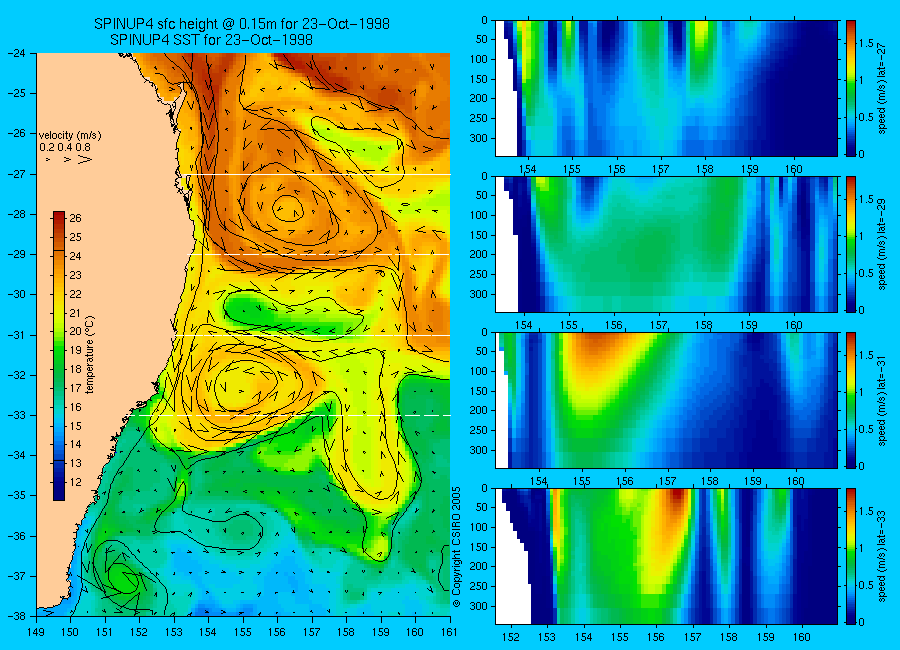Click the '-33' latitude tick on the SST map
Screen dimensions: 900x650
coord(17,415)
